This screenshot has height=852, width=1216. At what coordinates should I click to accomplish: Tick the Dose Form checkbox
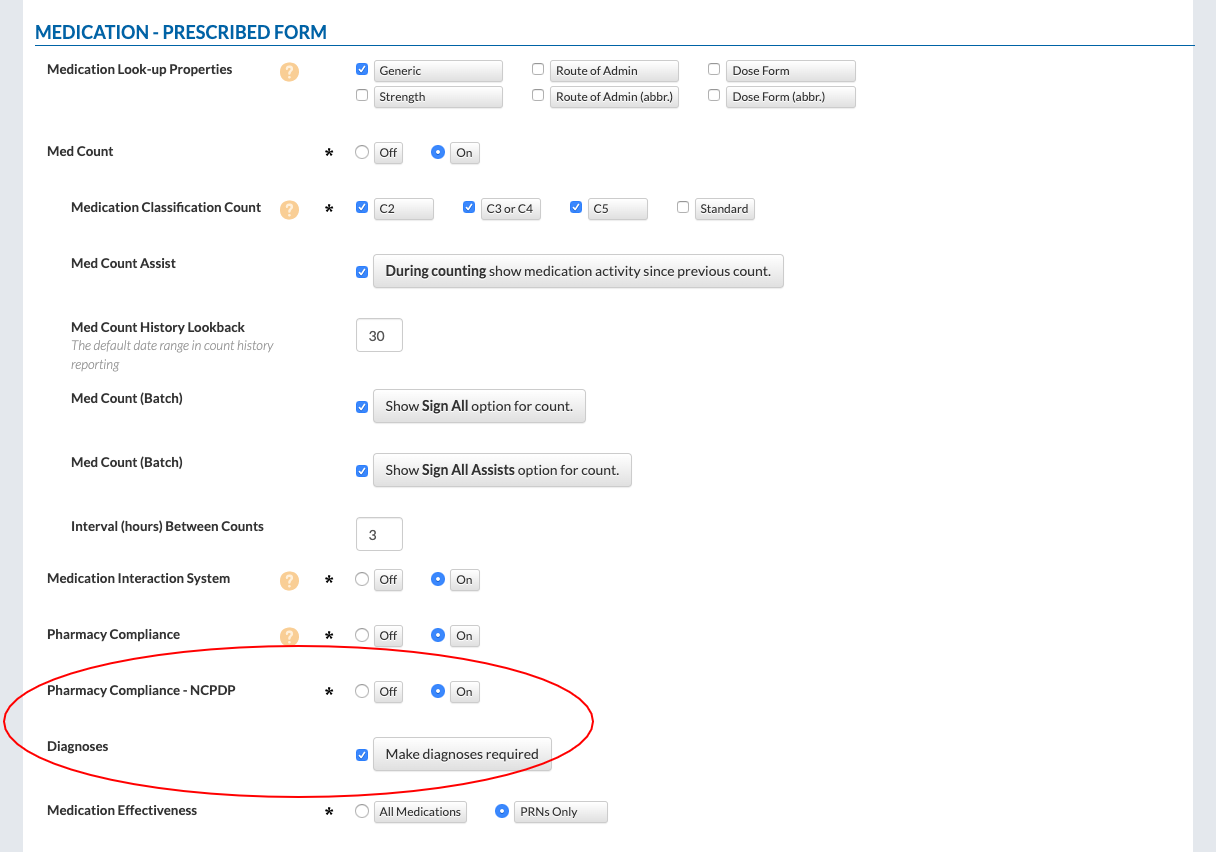pos(714,70)
